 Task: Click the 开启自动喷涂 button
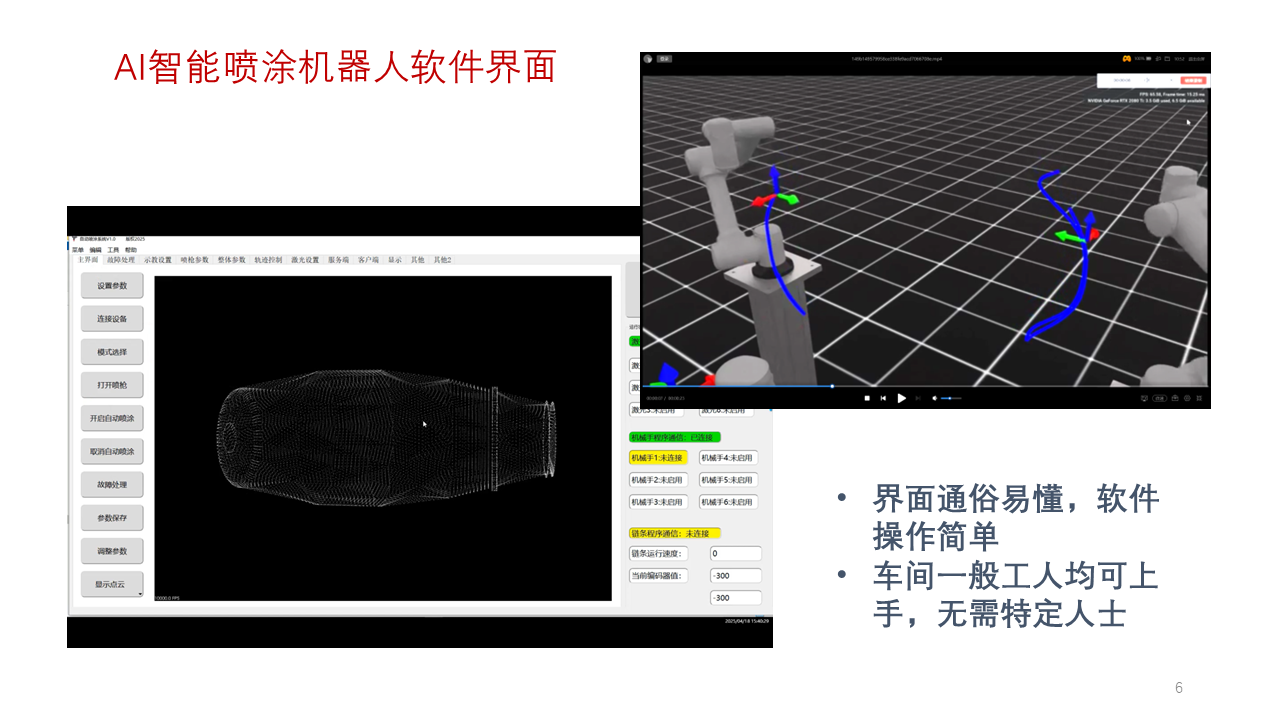pyautogui.click(x=112, y=418)
